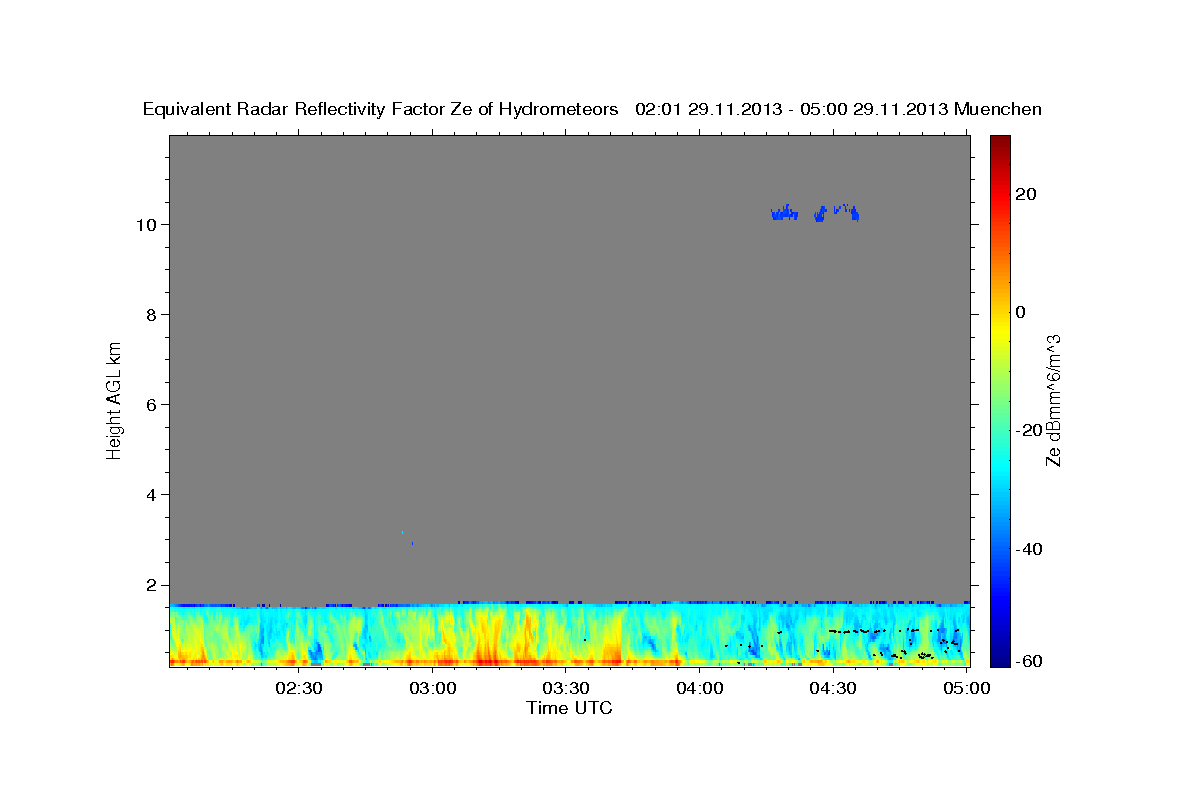Click the 2 km height tick label

tap(152, 585)
